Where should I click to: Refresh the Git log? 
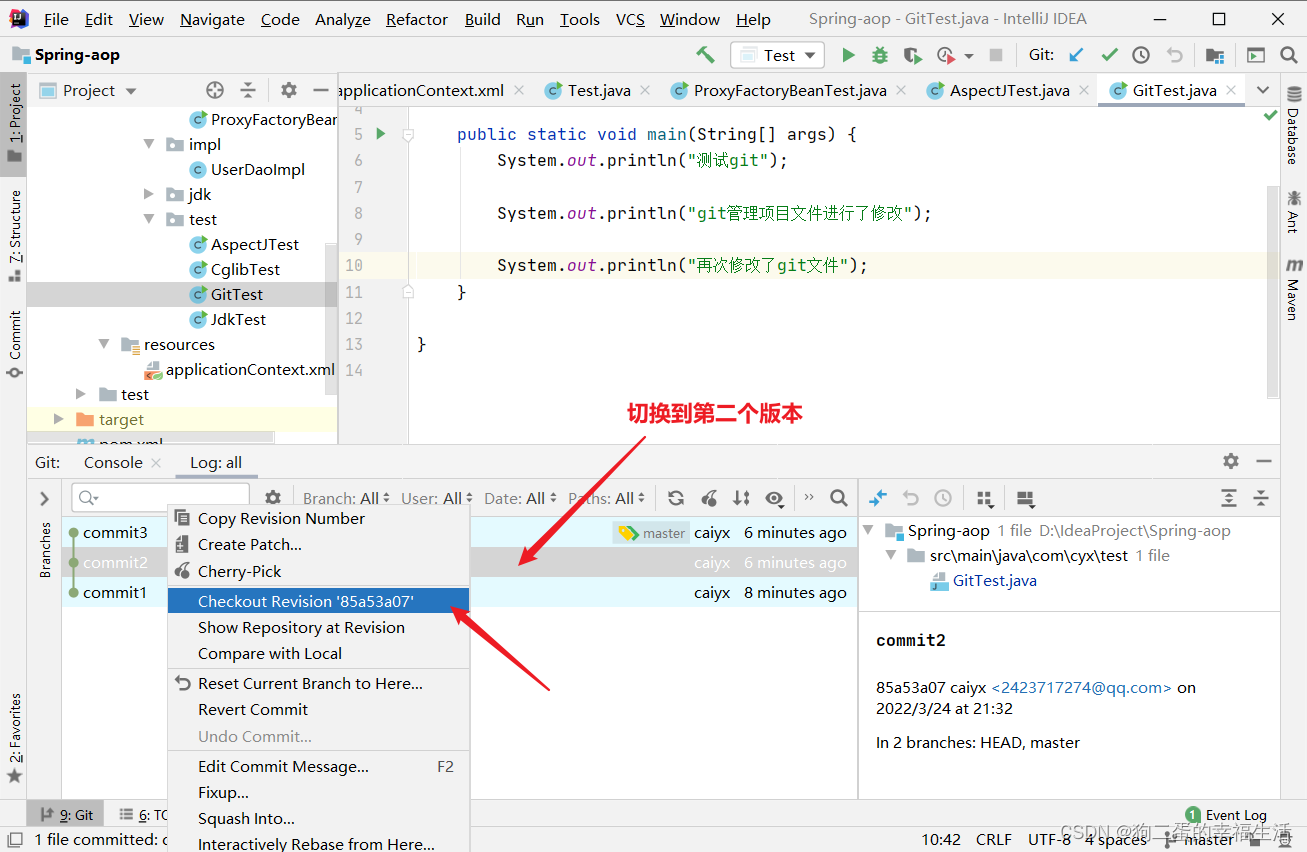(x=676, y=498)
